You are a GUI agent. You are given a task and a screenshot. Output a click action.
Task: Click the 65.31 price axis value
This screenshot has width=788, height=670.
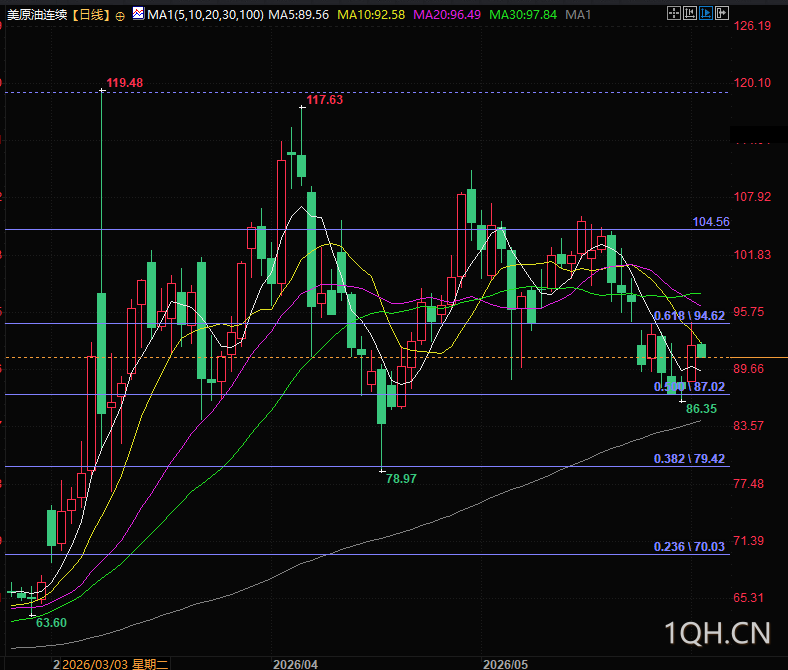(748, 598)
